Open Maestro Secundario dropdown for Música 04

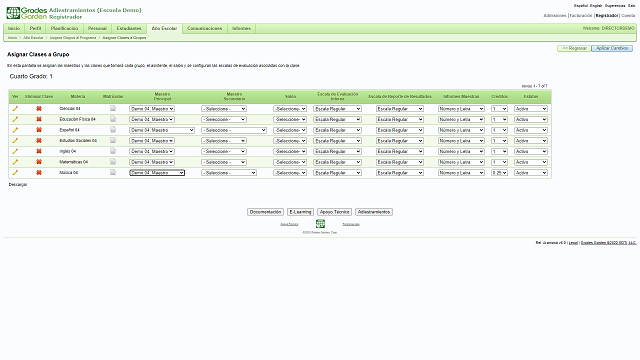tap(229, 173)
